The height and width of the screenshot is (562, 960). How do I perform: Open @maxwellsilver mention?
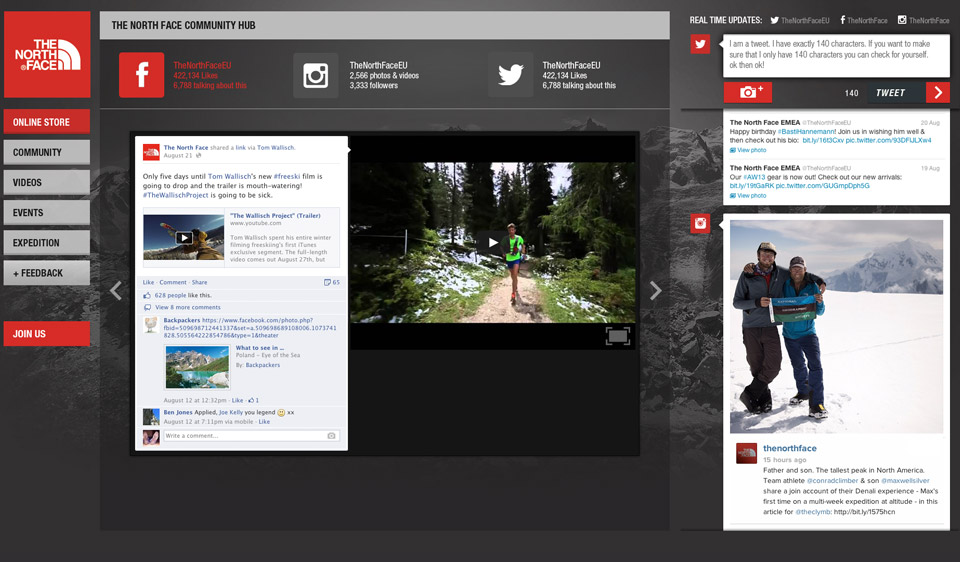(905, 481)
